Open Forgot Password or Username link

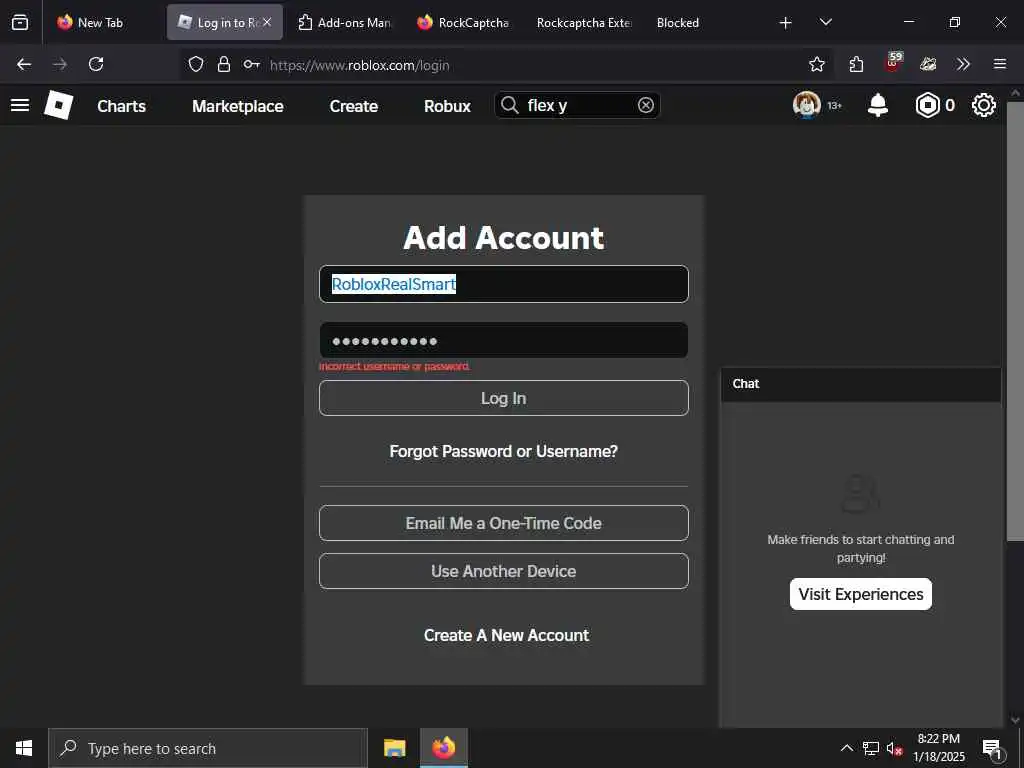(x=504, y=451)
